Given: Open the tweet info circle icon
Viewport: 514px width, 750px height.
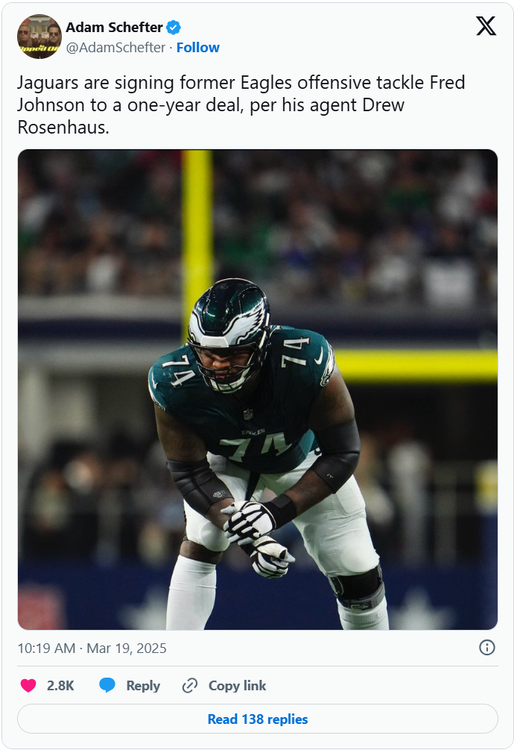Looking at the screenshot, I should [487, 647].
